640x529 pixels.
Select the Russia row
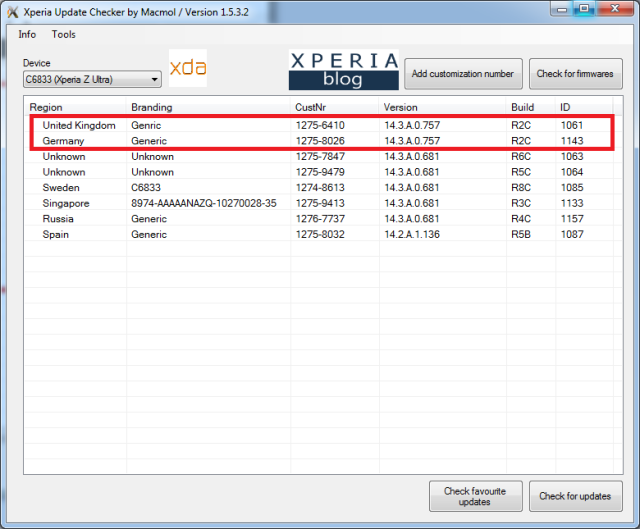319,219
